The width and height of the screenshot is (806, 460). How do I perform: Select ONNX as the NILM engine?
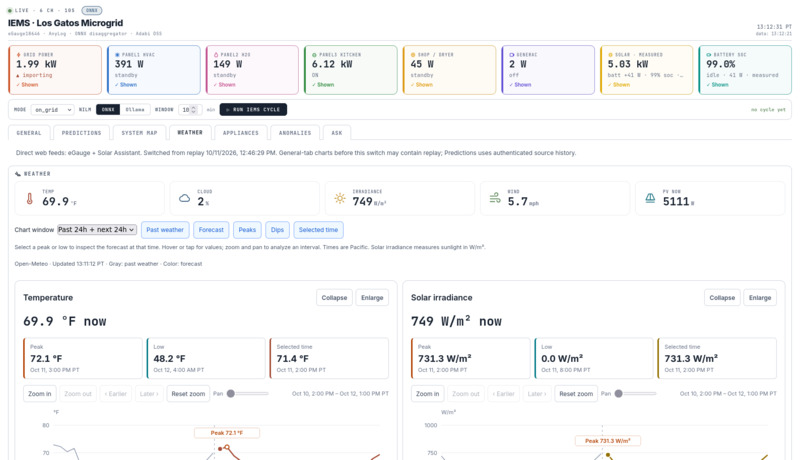[x=108, y=109]
